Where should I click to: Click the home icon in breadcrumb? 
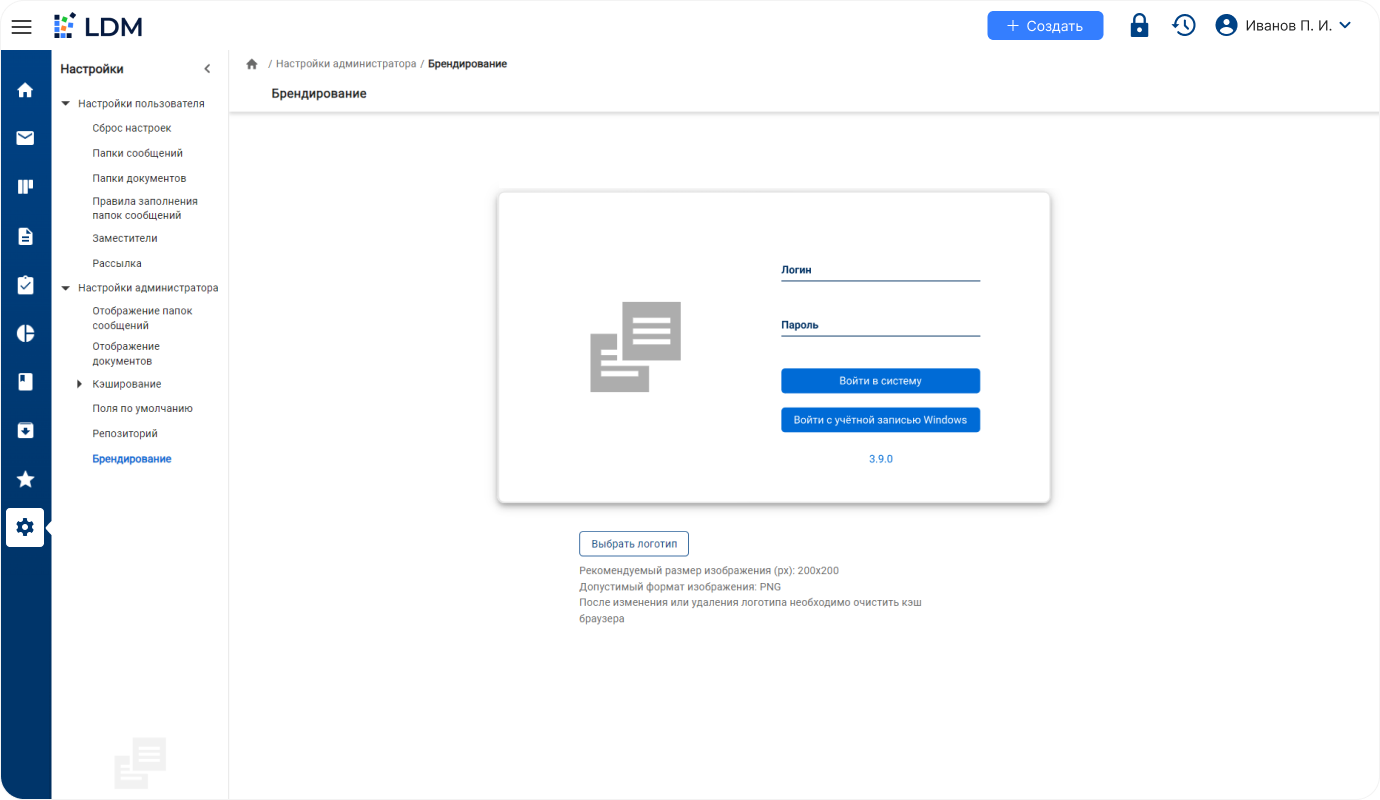[252, 64]
